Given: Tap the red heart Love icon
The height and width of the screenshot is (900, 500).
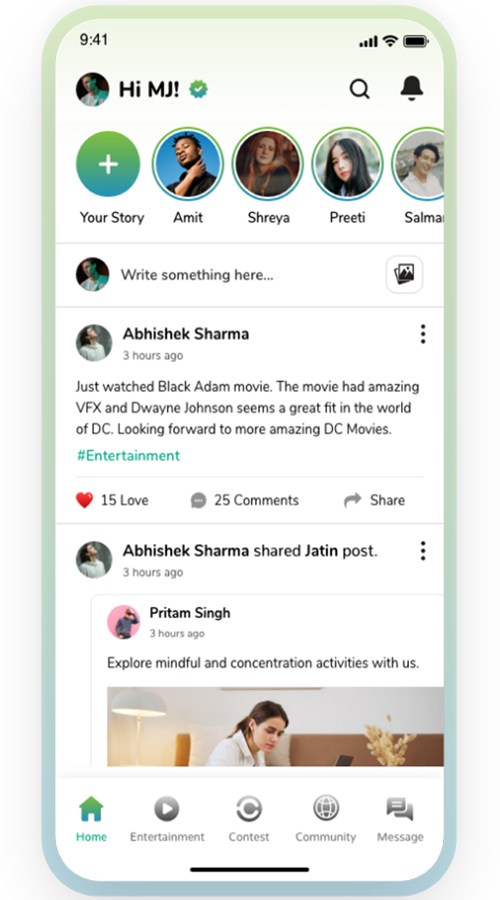Looking at the screenshot, I should pos(84,501).
